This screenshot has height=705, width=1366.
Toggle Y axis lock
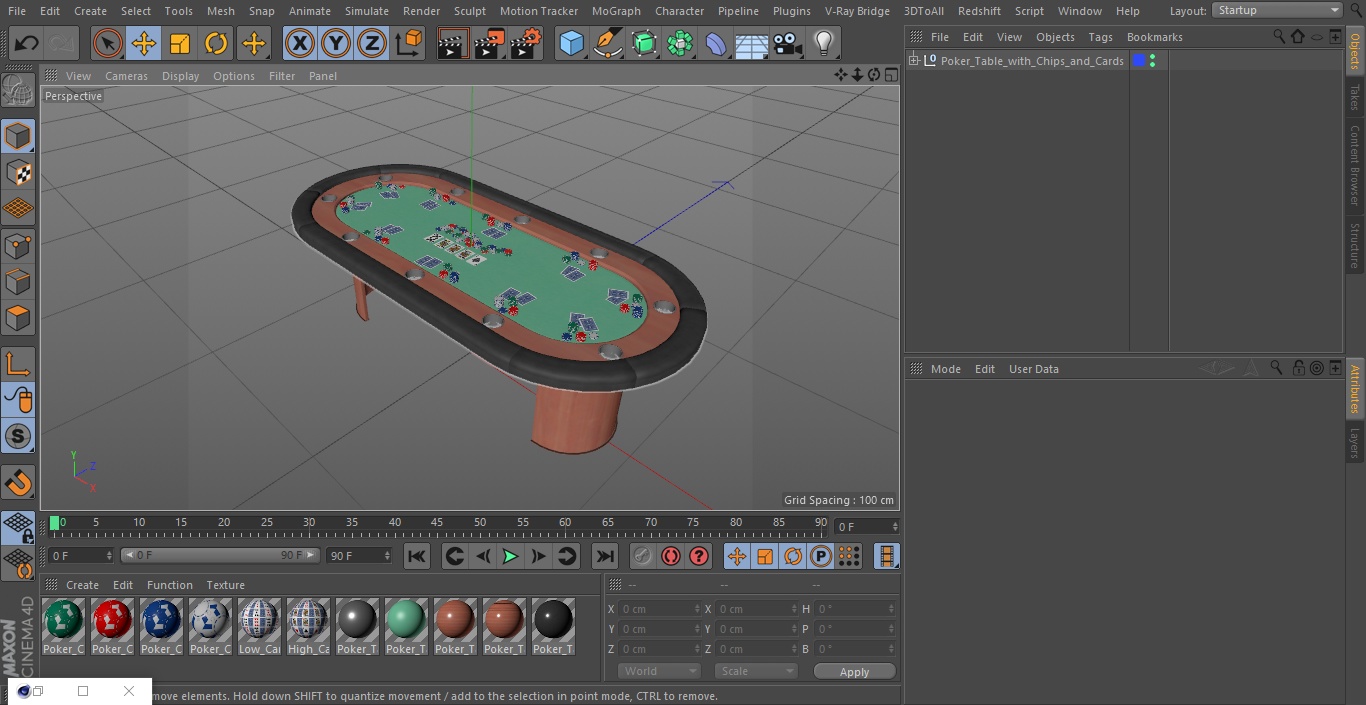click(x=336, y=43)
